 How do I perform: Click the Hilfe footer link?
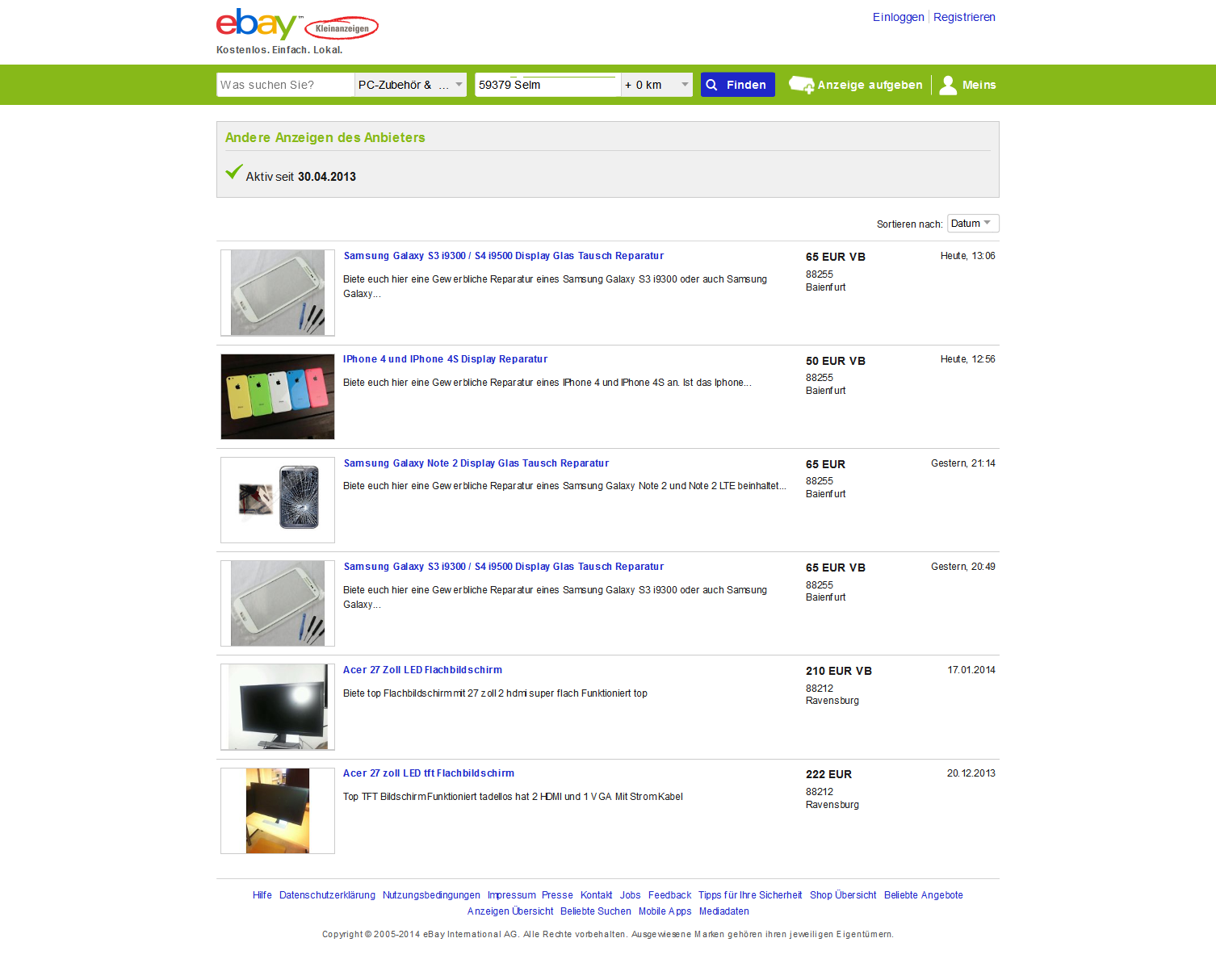tap(262, 895)
